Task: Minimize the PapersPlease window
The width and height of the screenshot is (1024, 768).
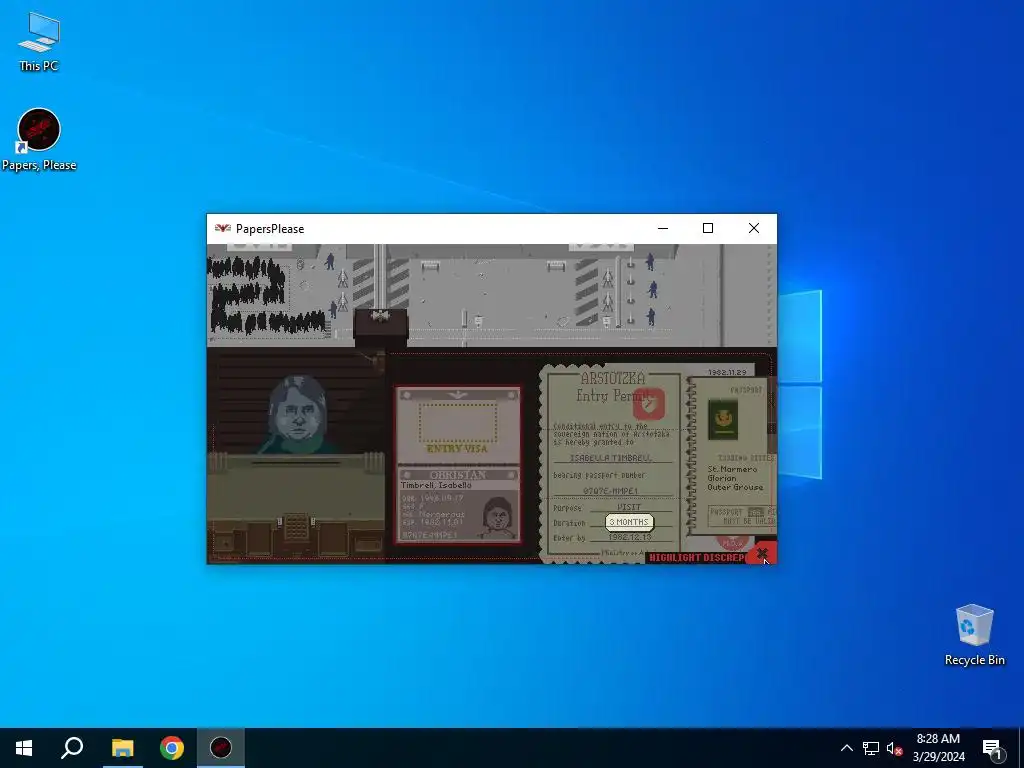Action: pyautogui.click(x=663, y=228)
